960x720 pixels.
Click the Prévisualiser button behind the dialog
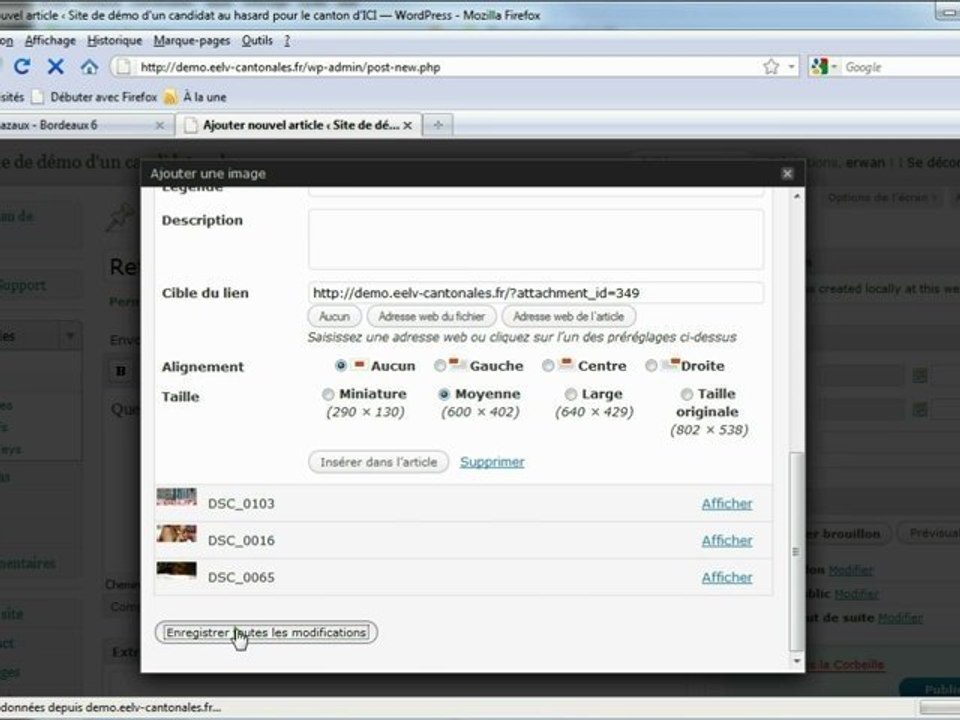pyautogui.click(x=931, y=533)
